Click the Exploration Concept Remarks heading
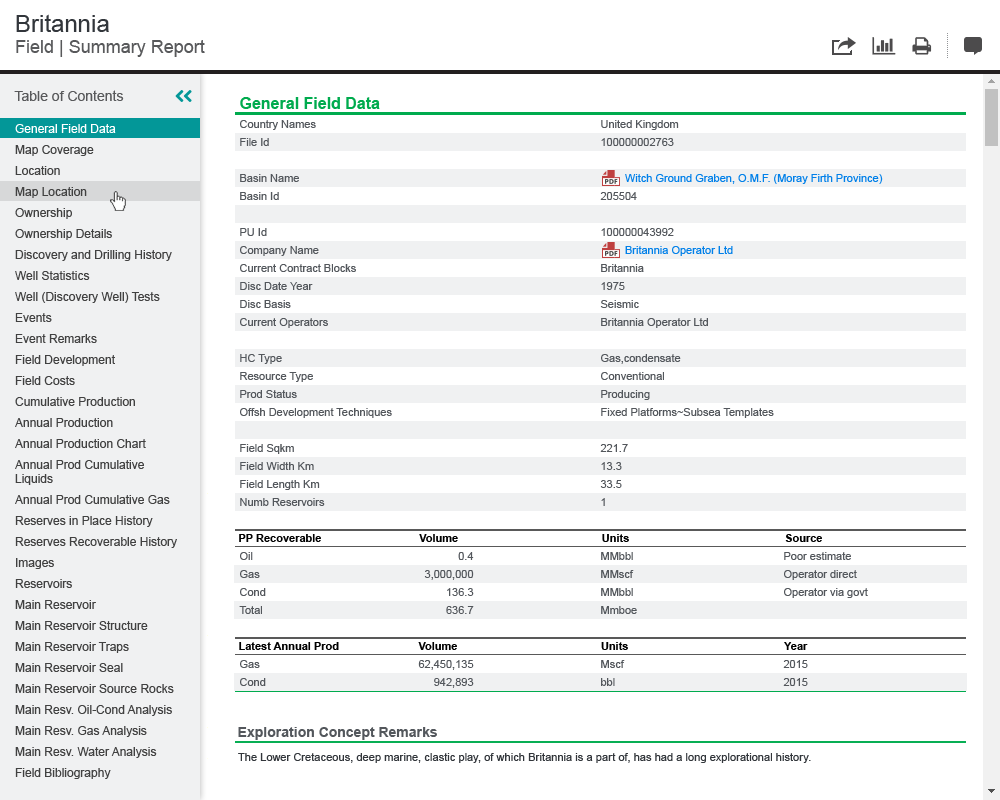 click(x=337, y=732)
